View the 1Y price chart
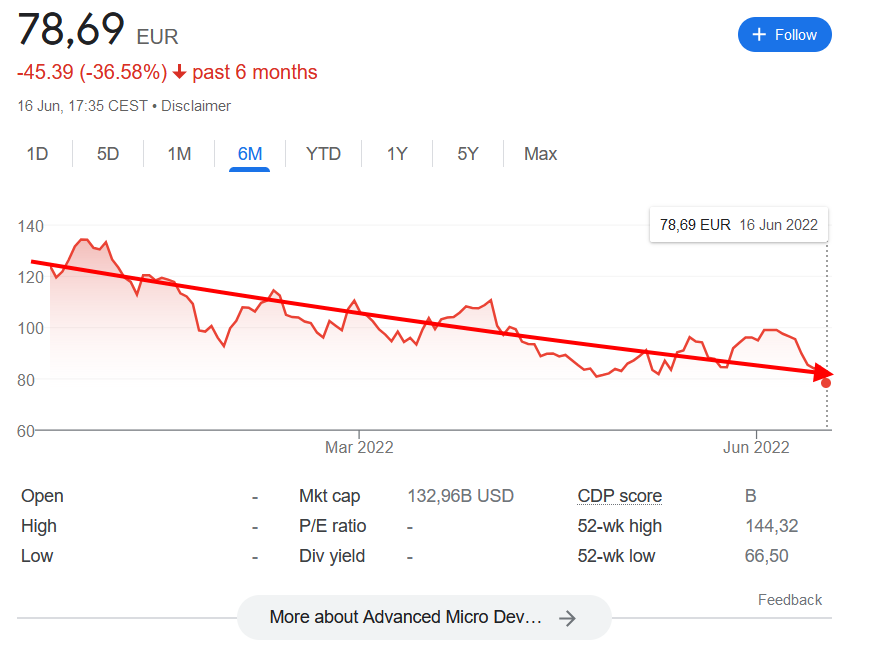 point(397,154)
